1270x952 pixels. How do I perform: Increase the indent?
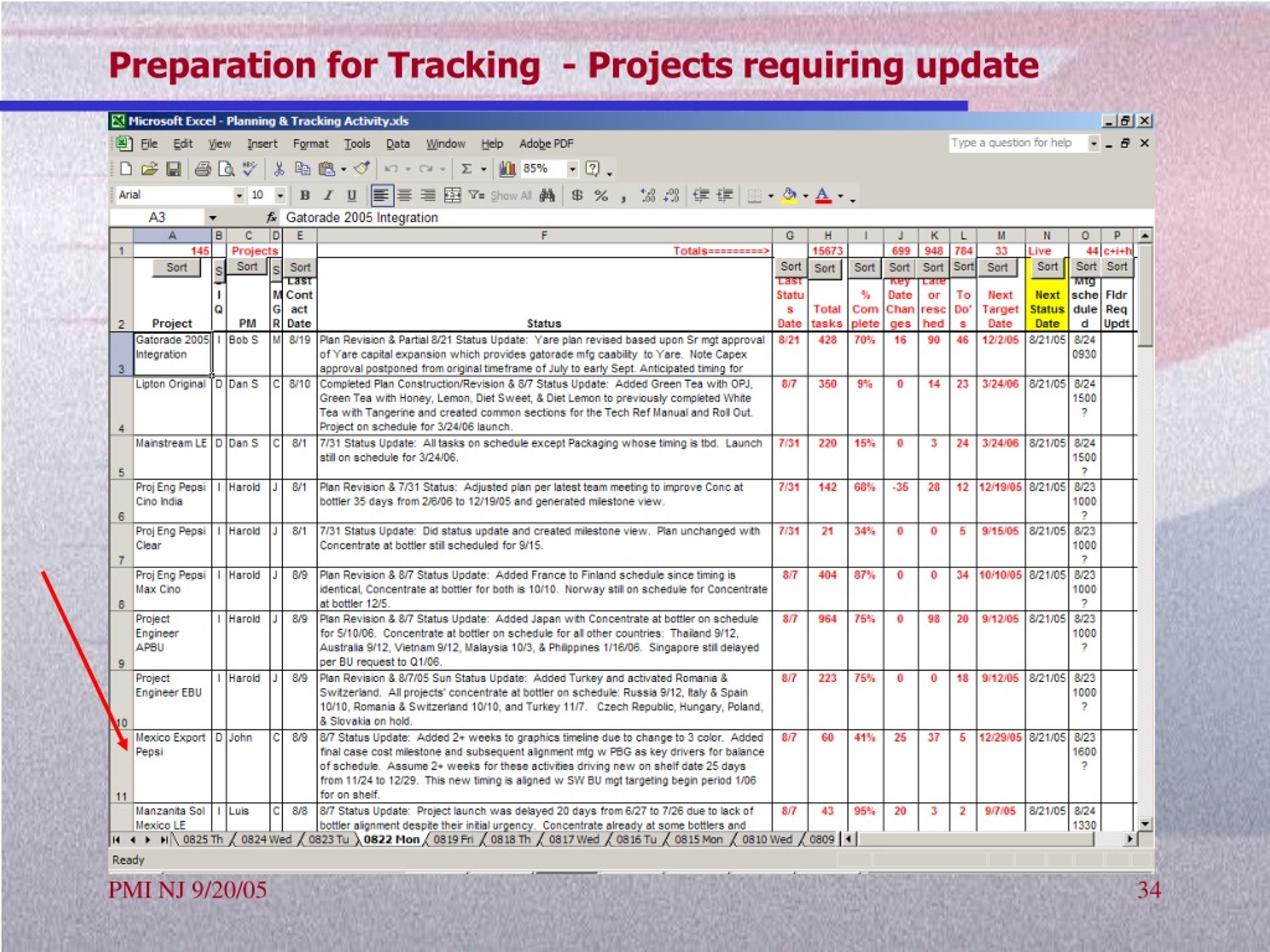click(725, 196)
